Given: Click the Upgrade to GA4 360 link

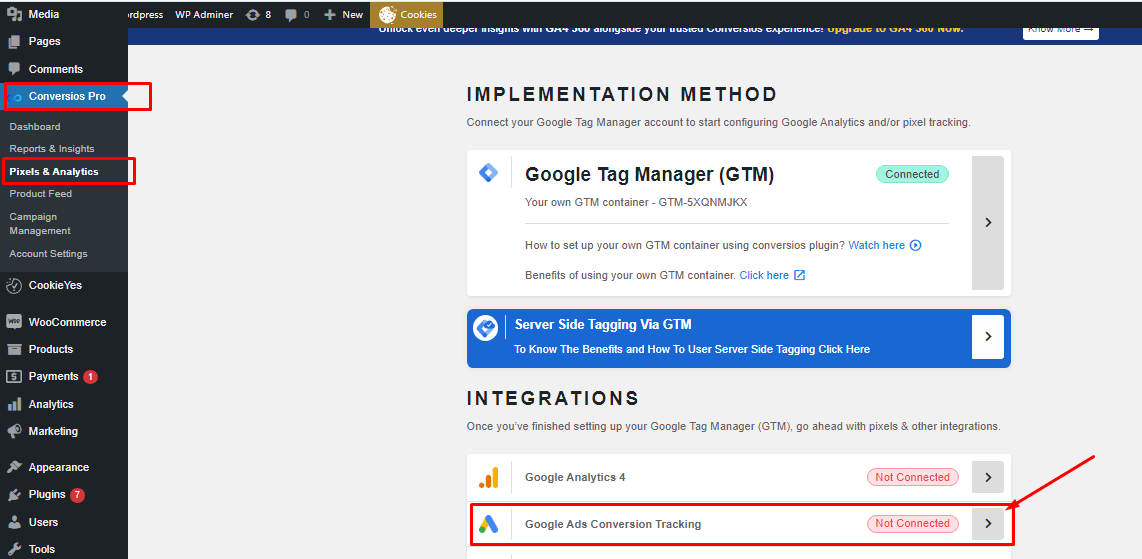Looking at the screenshot, I should pyautogui.click(x=895, y=29).
